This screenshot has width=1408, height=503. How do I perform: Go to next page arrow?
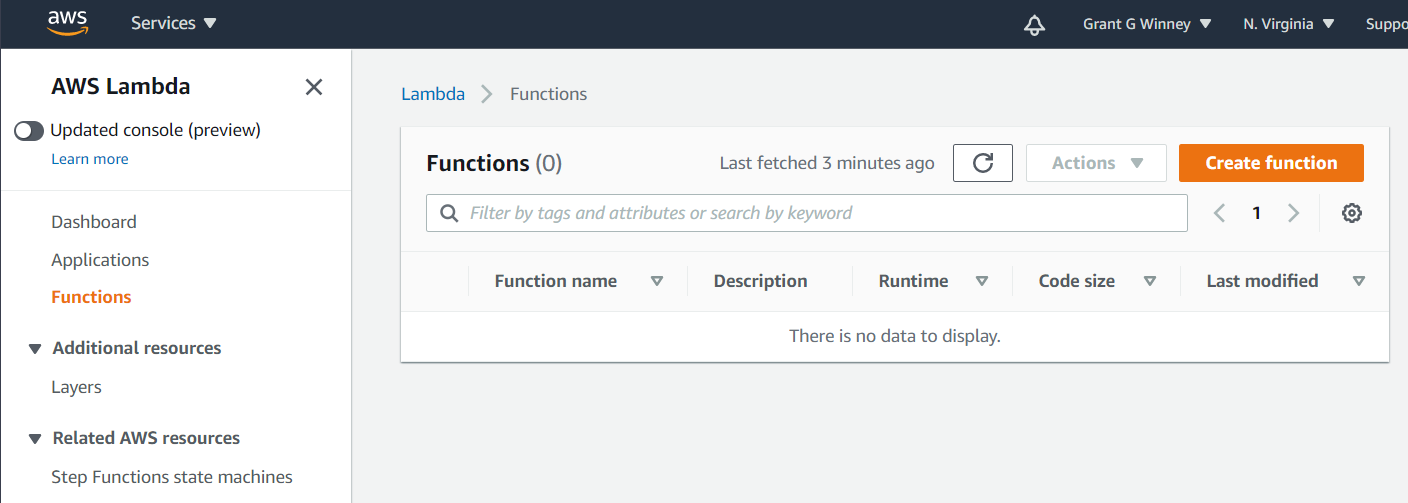point(1293,213)
